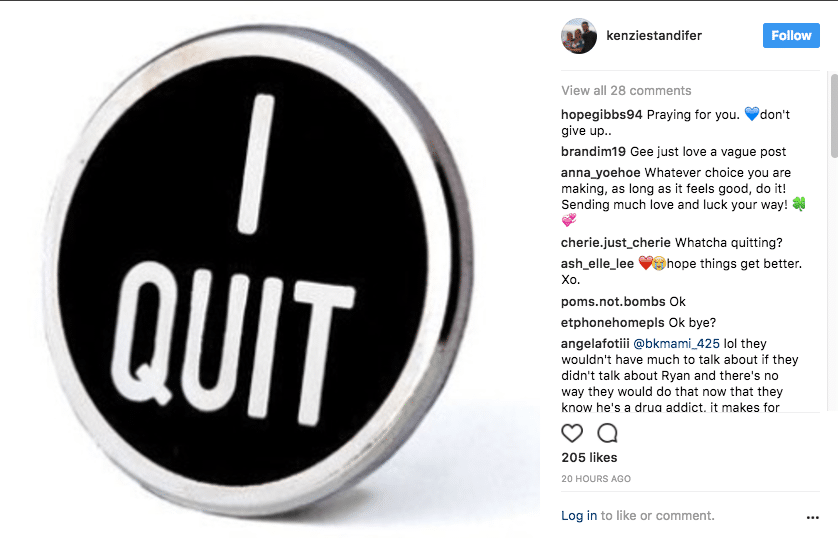Open kenziestandifer's profile picture
The height and width of the screenshot is (538, 838).
579,36
